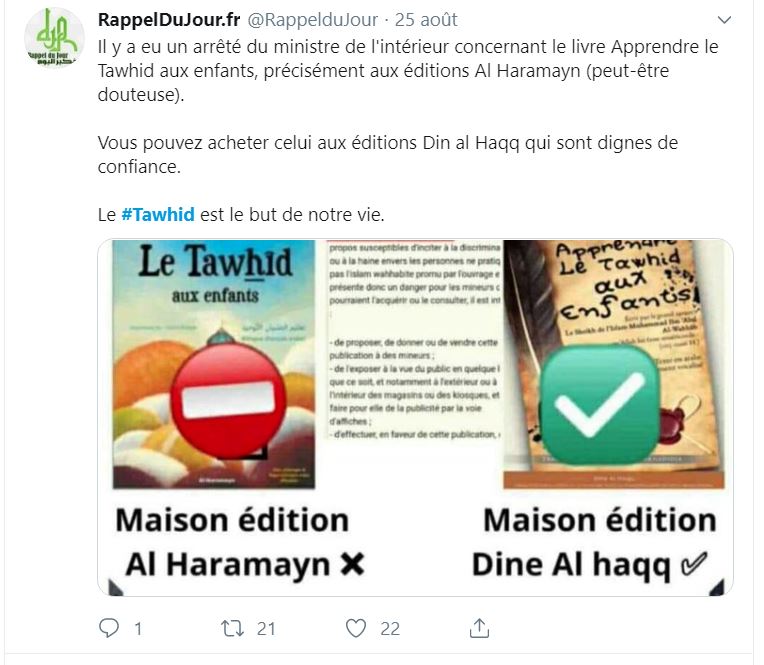Follow the #Tawhid hashtag
764x665 pixels.
pos(158,214)
